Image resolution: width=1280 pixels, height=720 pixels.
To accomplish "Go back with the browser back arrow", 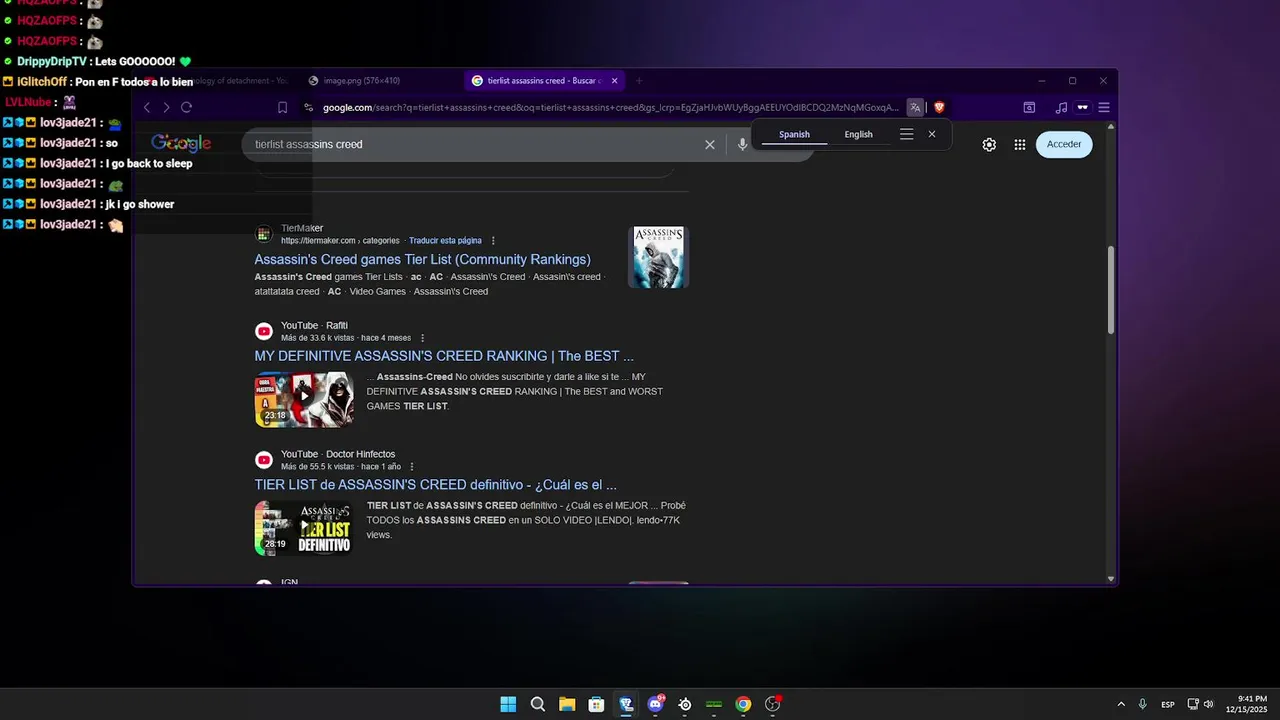I will pos(147,107).
